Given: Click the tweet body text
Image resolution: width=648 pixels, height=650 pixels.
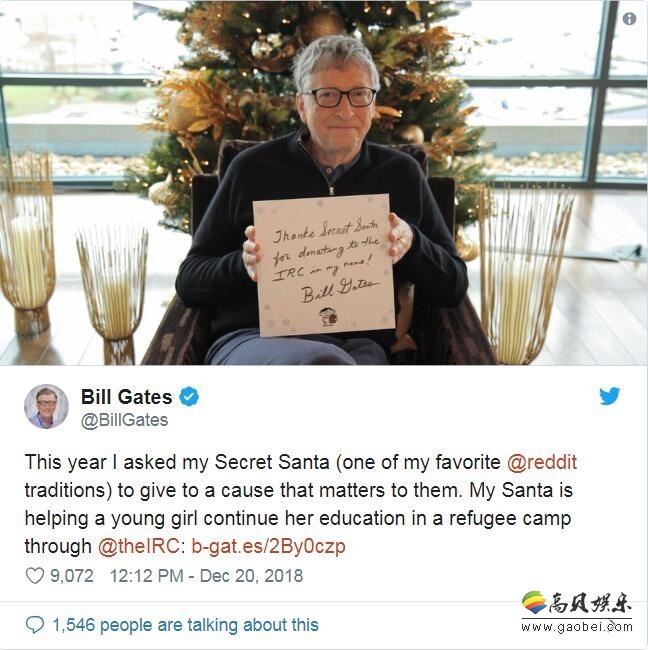Looking at the screenshot, I should pos(301,504).
